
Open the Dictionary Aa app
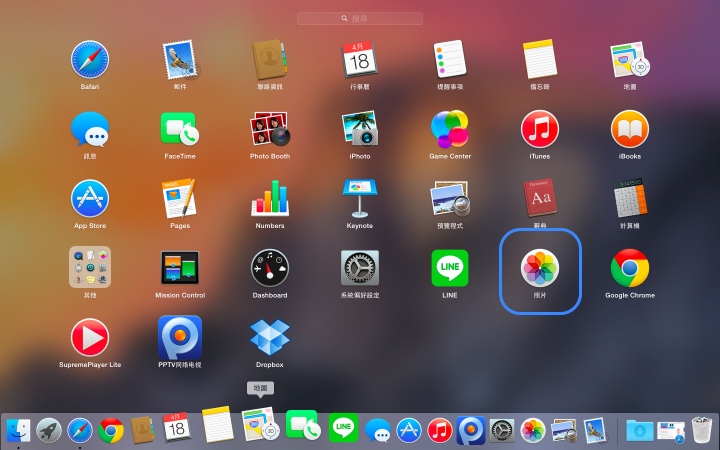coord(540,198)
